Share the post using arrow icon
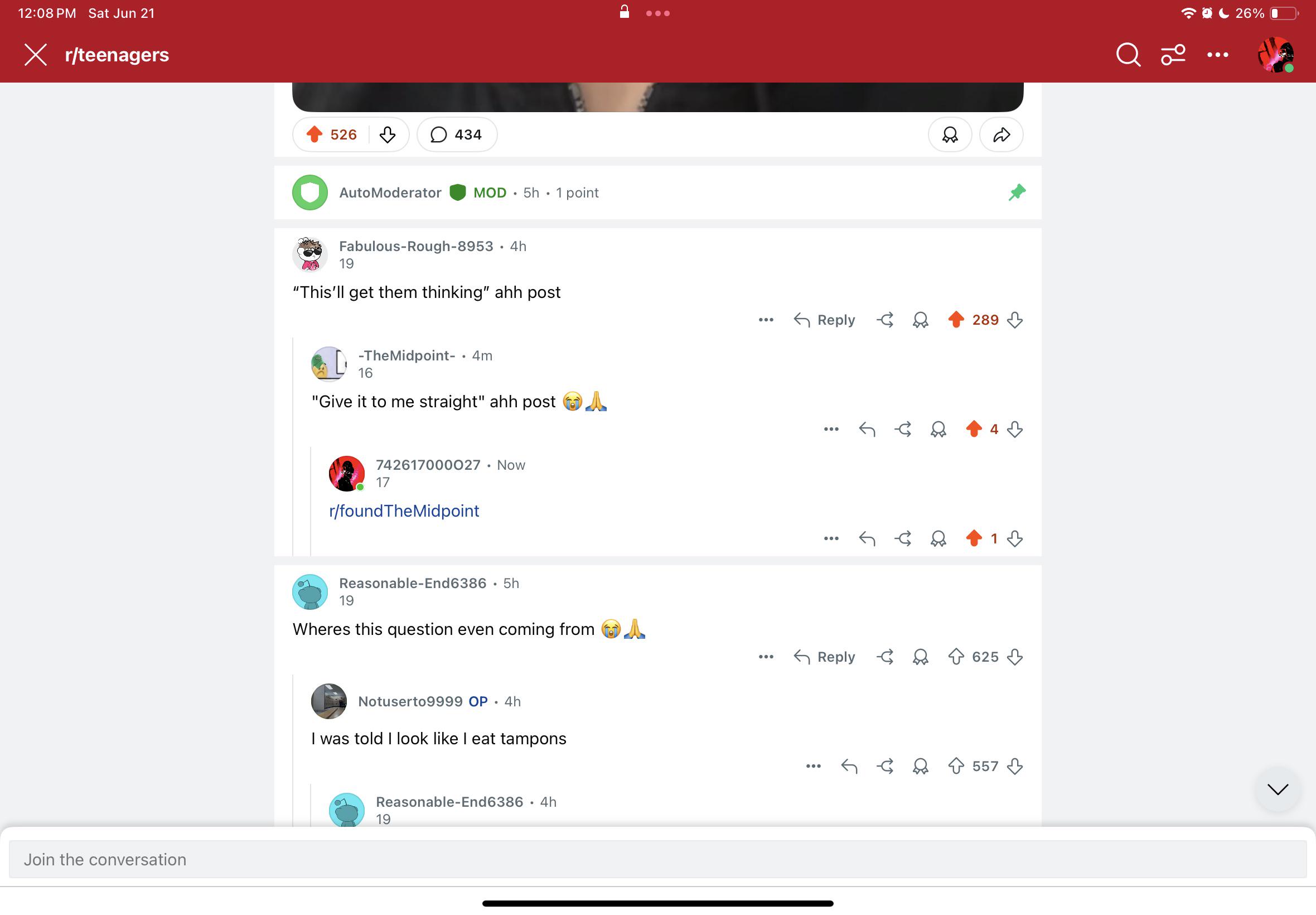 [x=1001, y=134]
